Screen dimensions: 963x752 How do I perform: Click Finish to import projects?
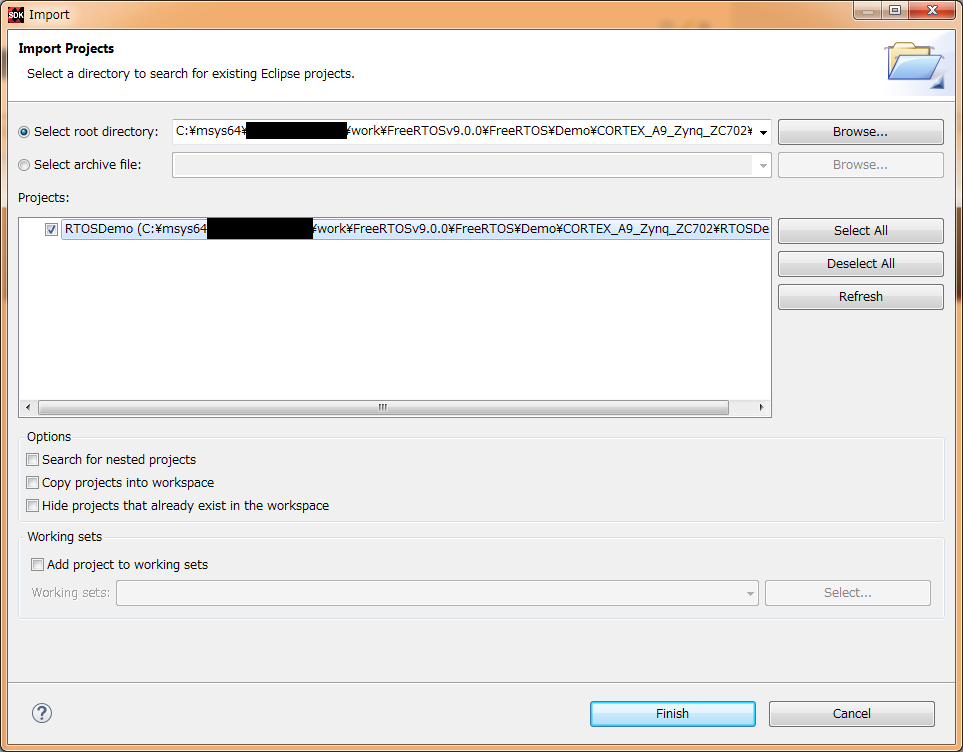[673, 713]
